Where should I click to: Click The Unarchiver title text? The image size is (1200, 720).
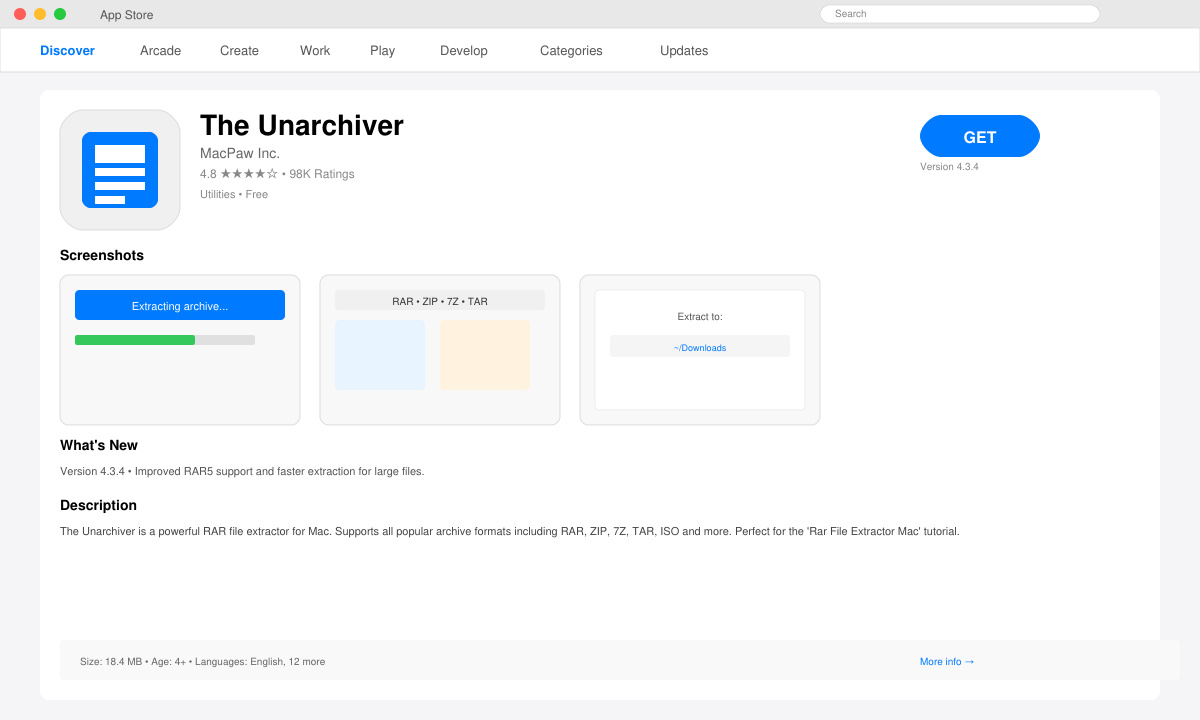[302, 125]
